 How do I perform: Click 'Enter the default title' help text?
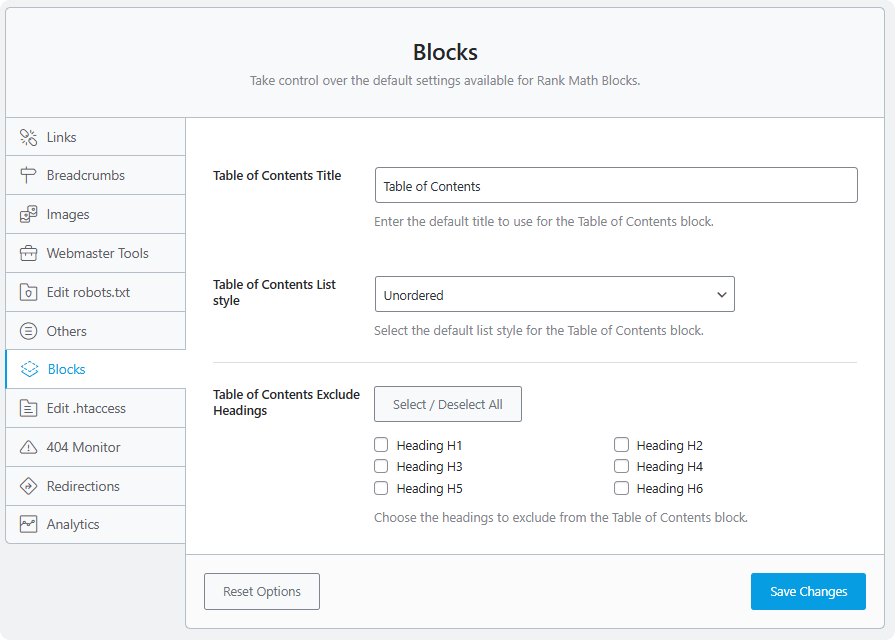544,222
